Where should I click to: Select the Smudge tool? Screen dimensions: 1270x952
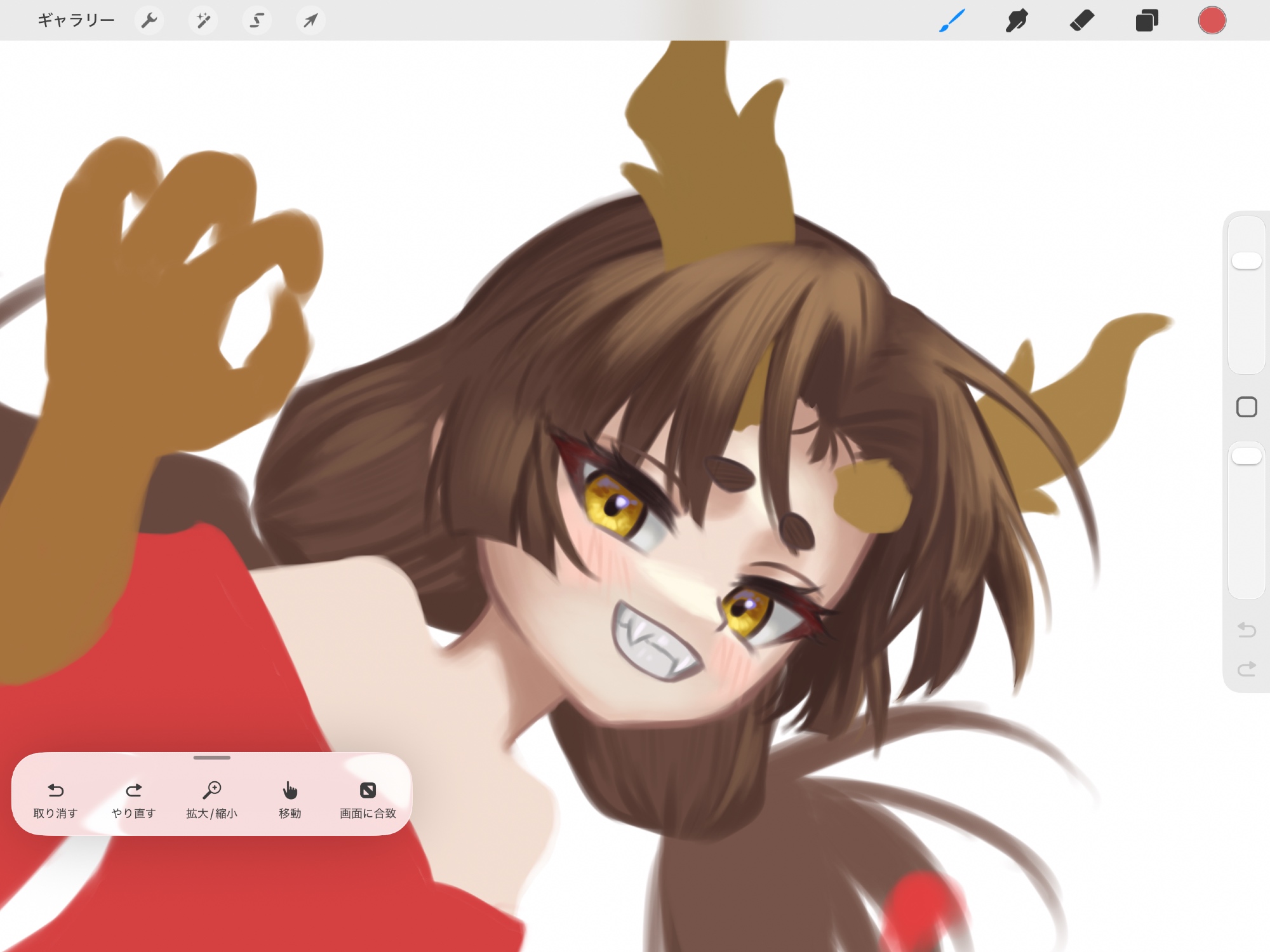[x=1017, y=21]
